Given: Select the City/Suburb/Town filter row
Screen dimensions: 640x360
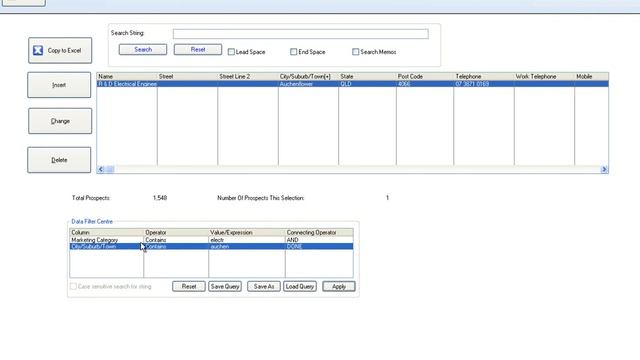Looking at the screenshot, I should [211, 247].
